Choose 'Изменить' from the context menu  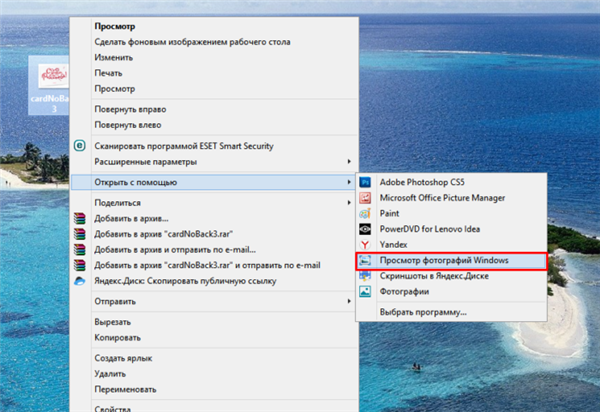point(114,58)
